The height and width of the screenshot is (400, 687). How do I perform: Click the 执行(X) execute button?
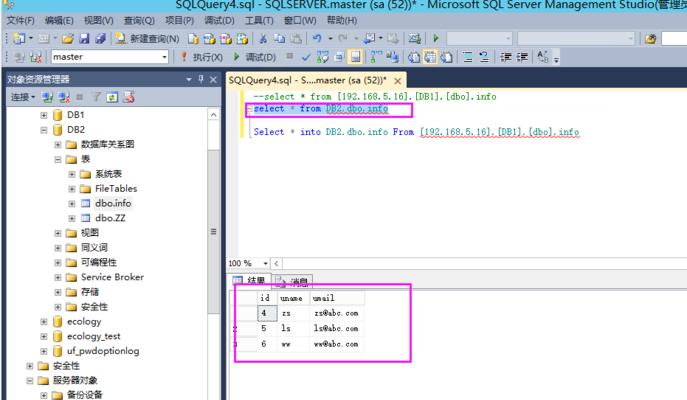tap(202, 57)
